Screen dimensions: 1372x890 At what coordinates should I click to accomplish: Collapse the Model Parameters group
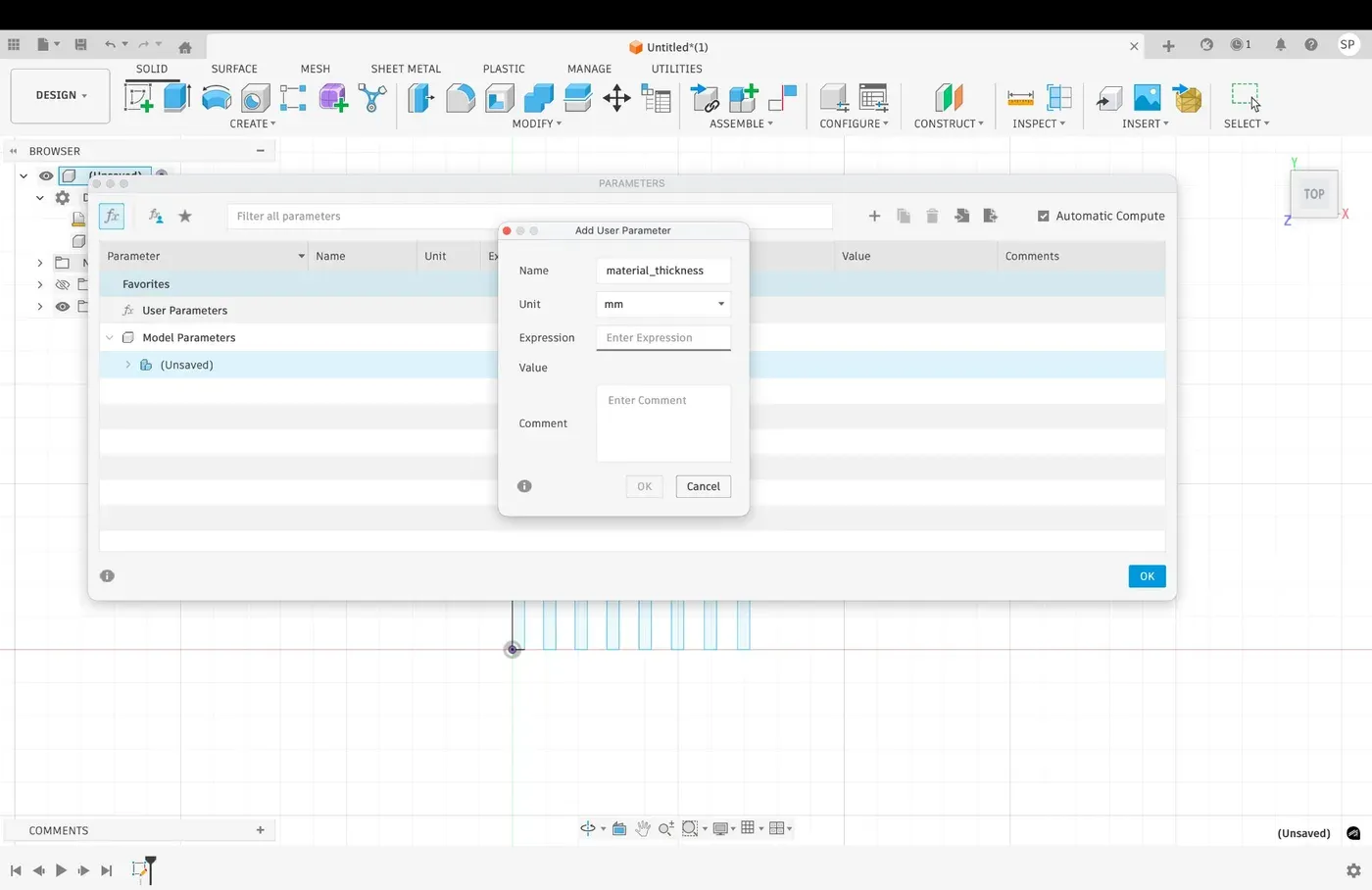pyautogui.click(x=110, y=337)
